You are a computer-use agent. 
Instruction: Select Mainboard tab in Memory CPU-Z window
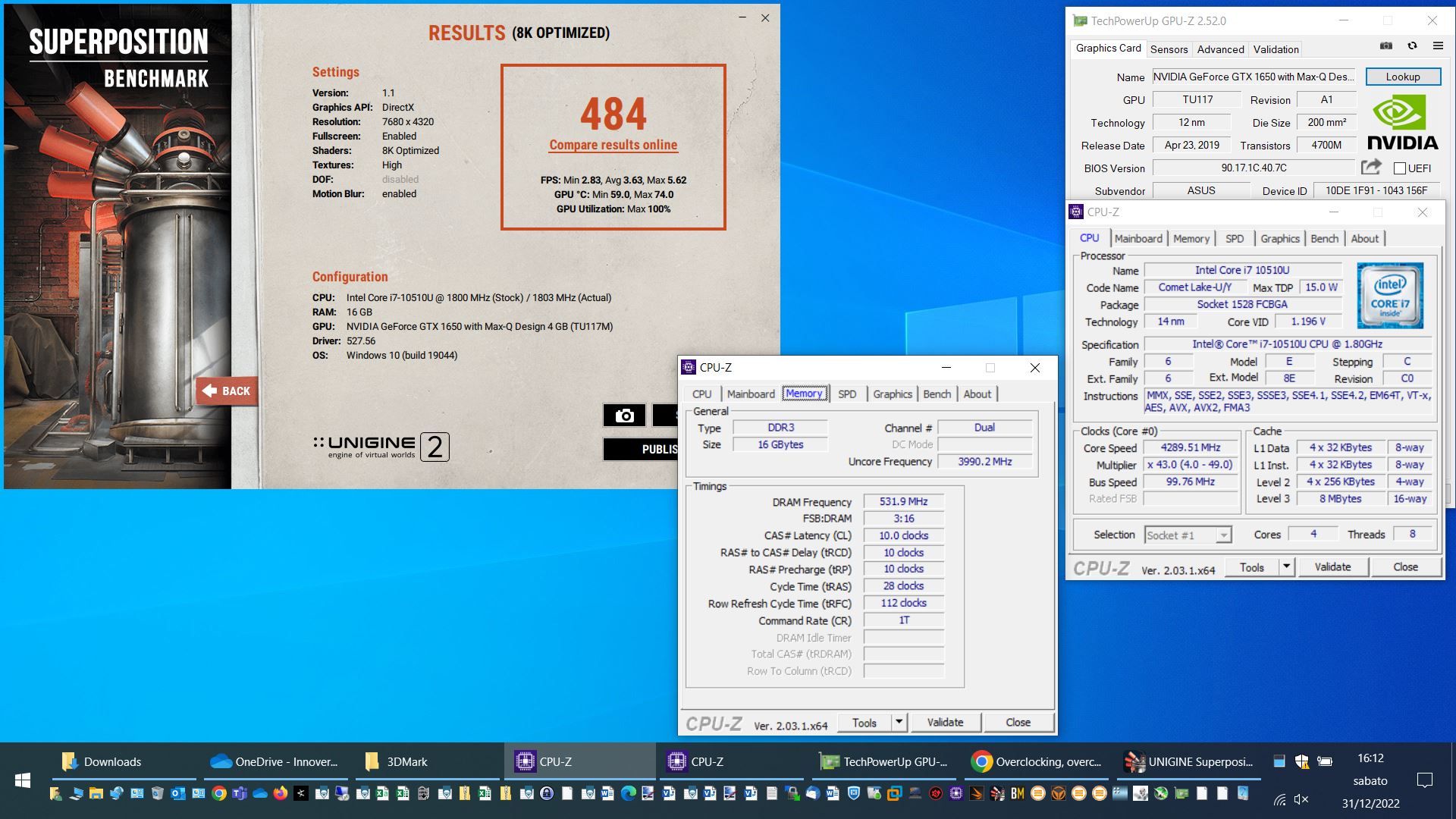click(x=751, y=394)
